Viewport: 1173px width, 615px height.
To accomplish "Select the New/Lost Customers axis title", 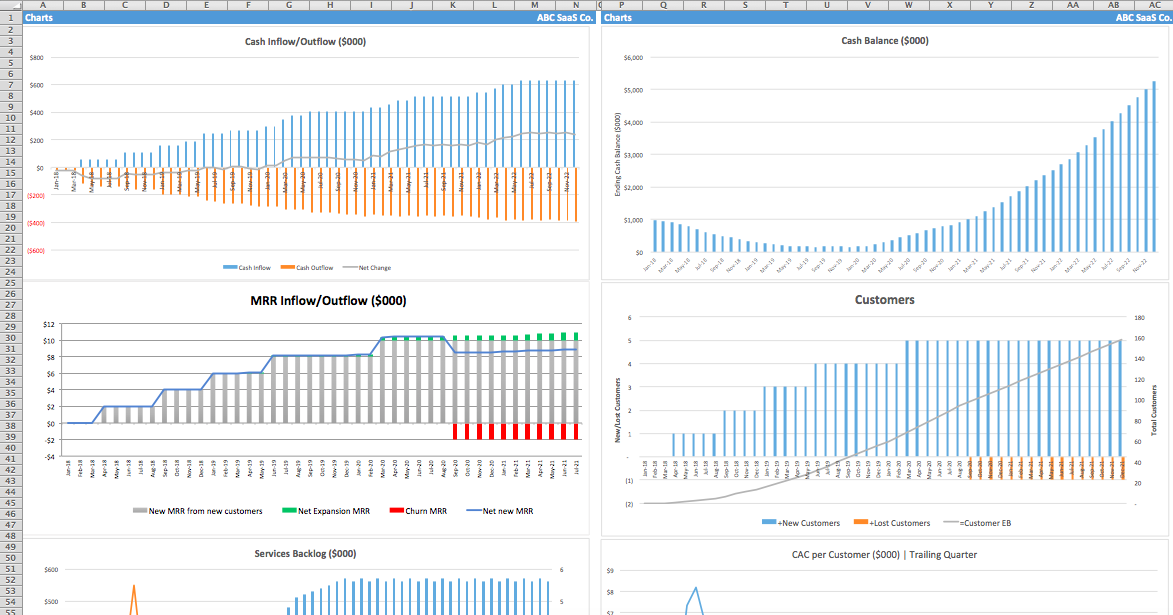I will click(617, 410).
